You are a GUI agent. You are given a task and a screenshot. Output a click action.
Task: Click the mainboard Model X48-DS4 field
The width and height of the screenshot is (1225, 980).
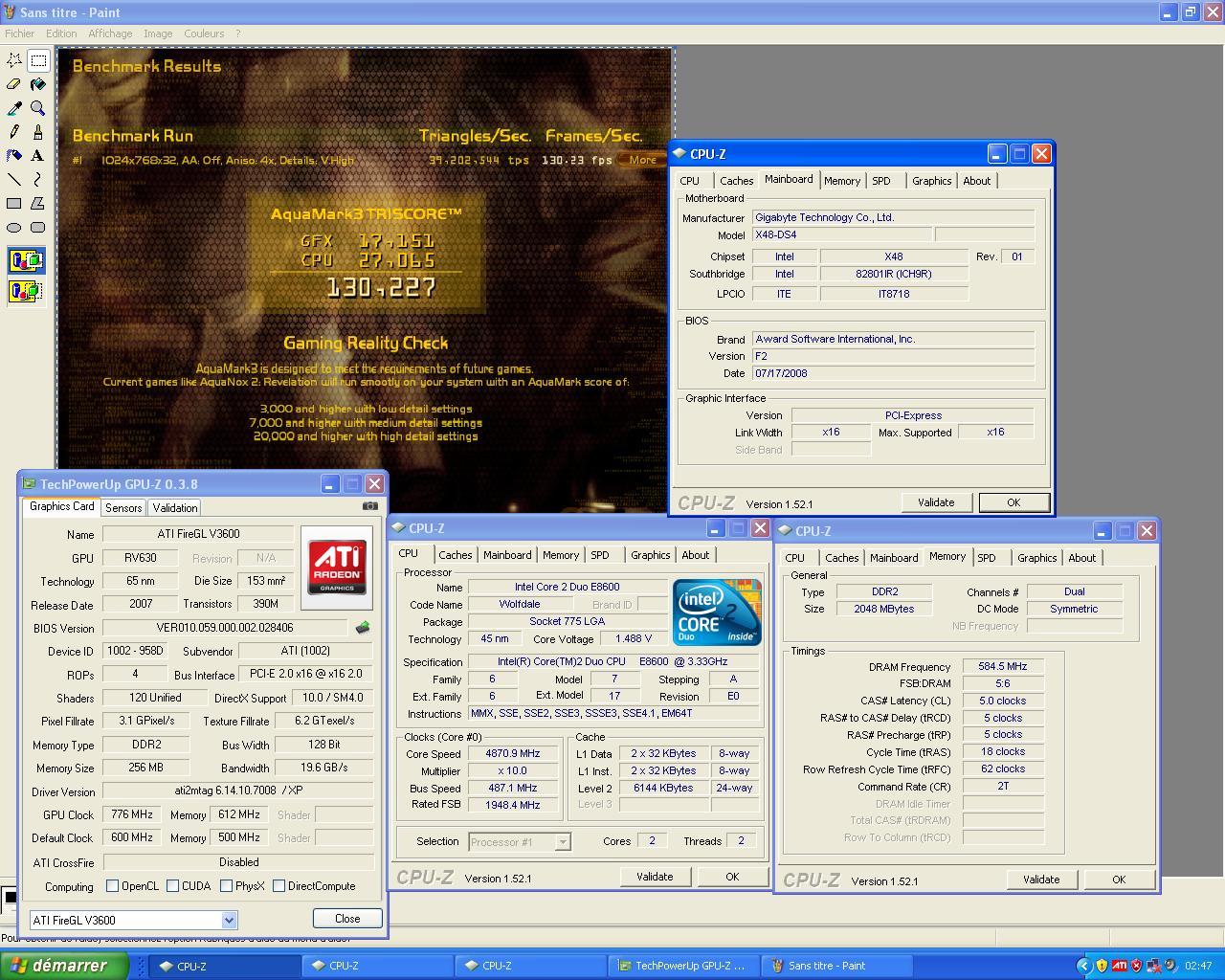click(842, 234)
